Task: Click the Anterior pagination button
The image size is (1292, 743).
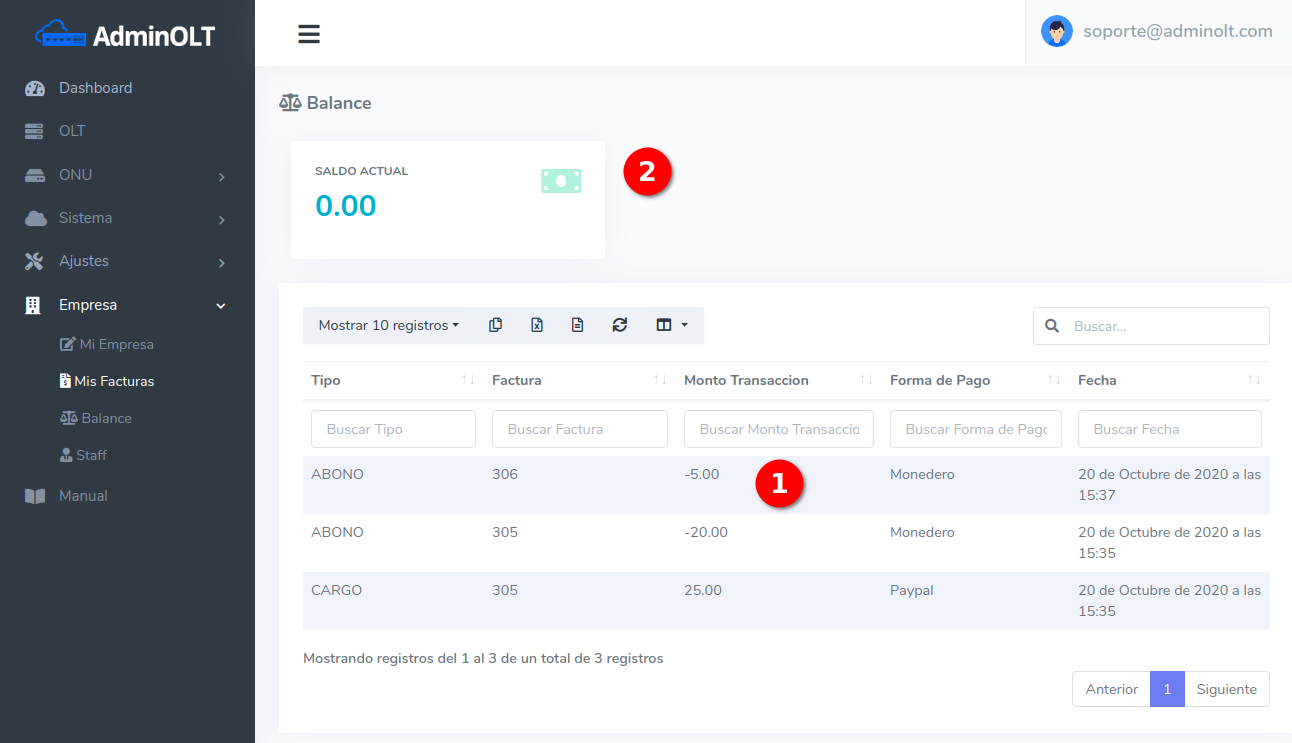Action: point(1111,689)
